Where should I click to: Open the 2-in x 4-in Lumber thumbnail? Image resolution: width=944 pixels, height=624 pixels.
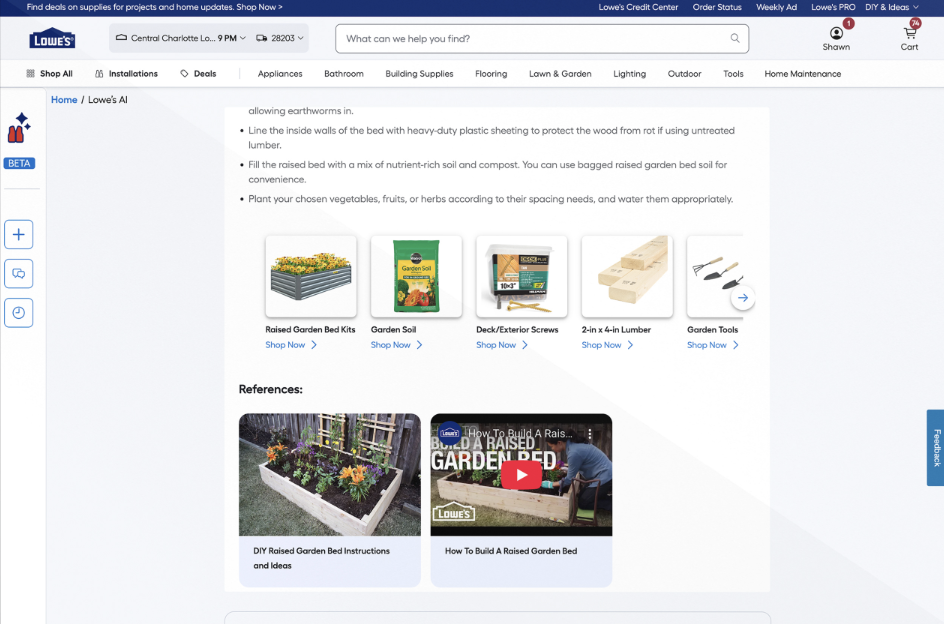[627, 276]
